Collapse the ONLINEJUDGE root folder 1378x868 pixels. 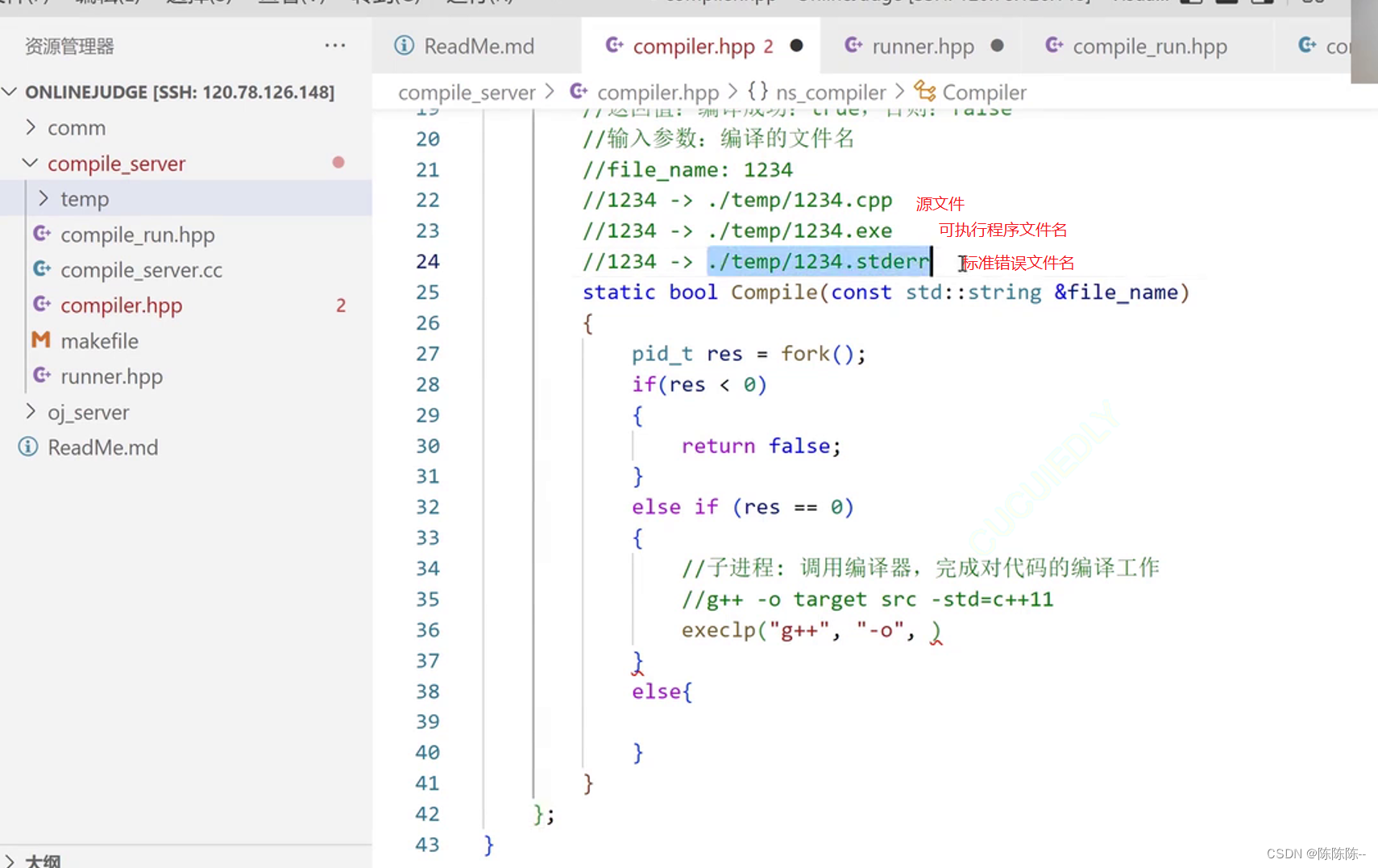pyautogui.click(x=10, y=92)
